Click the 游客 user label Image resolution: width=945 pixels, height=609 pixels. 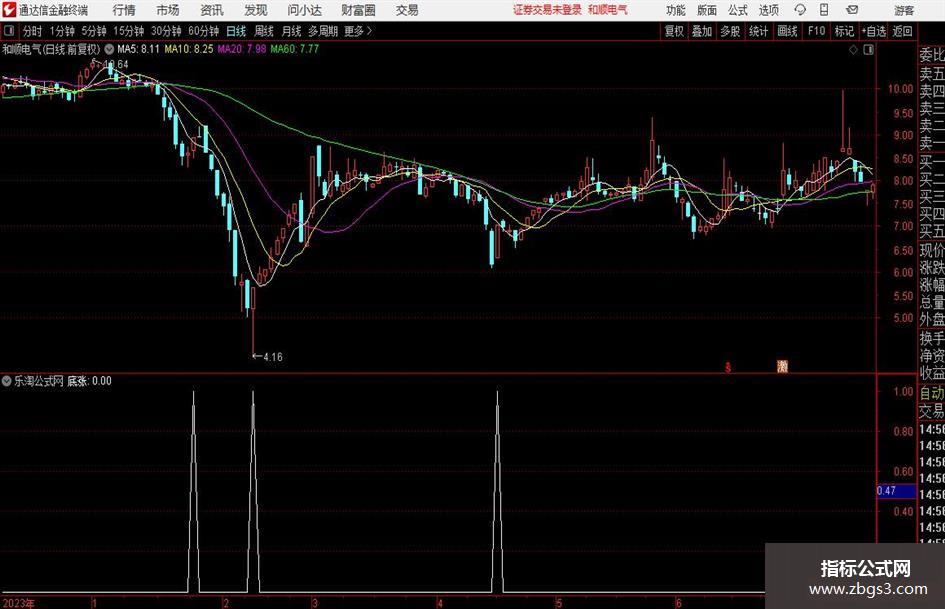click(904, 10)
